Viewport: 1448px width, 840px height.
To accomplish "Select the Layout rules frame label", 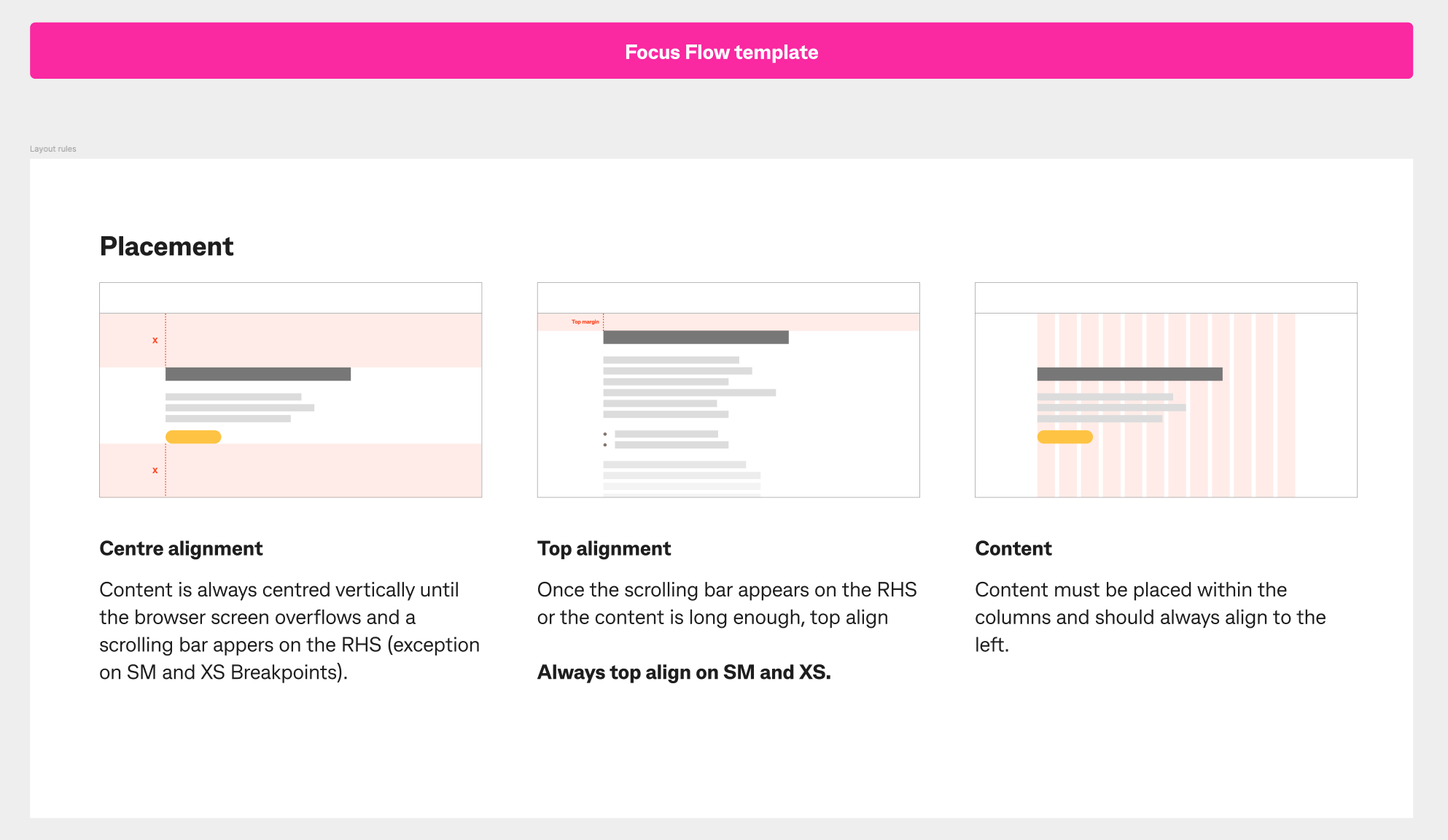I will click(53, 149).
